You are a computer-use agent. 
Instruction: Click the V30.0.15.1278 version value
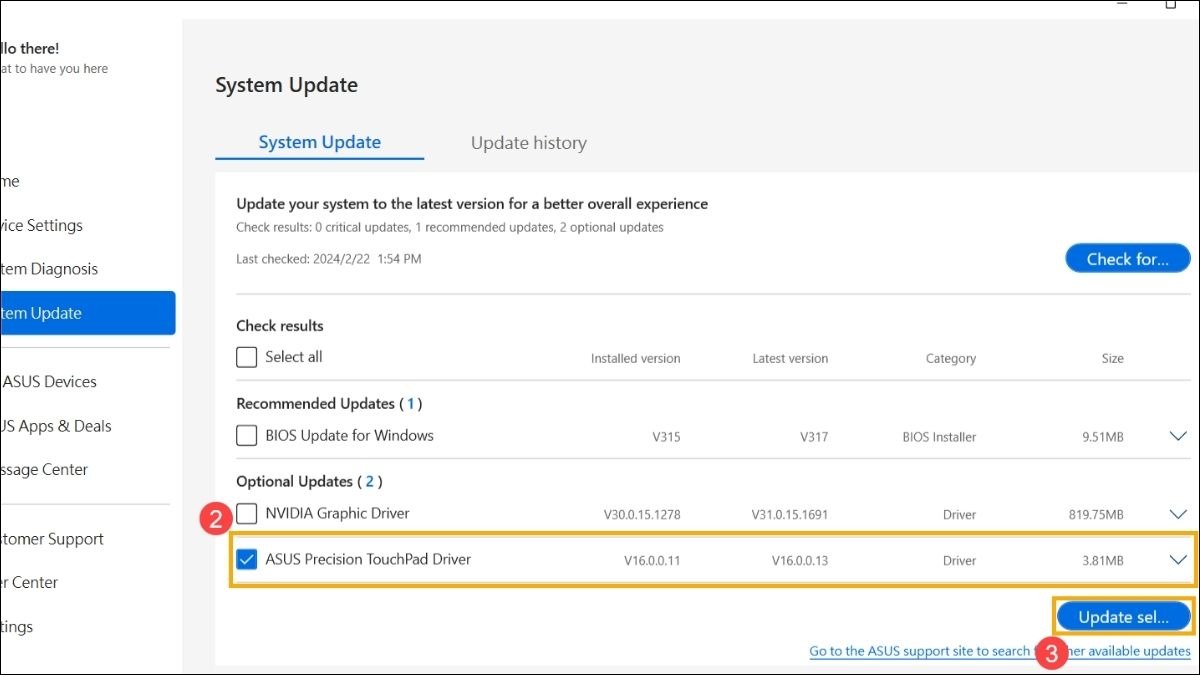click(x=642, y=515)
